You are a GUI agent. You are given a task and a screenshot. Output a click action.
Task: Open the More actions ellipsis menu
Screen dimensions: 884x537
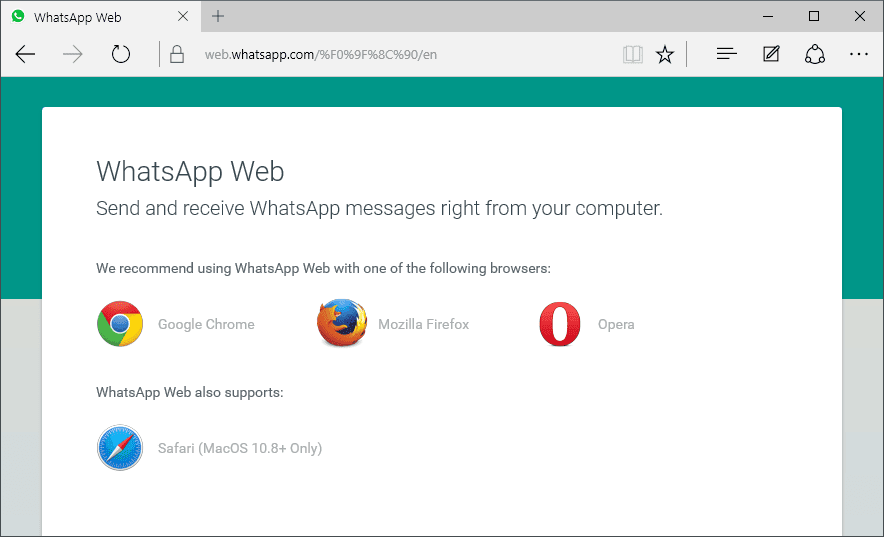click(x=859, y=55)
